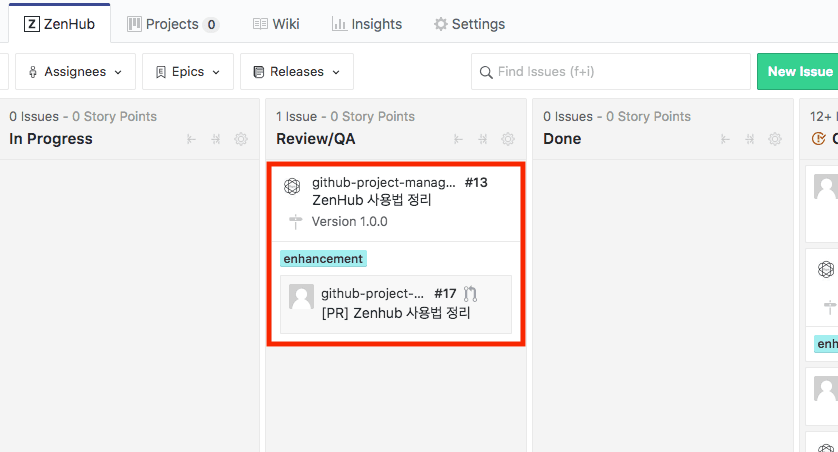This screenshot has width=838, height=452.
Task: Click the pull request icon beside #17
Action: 470,294
